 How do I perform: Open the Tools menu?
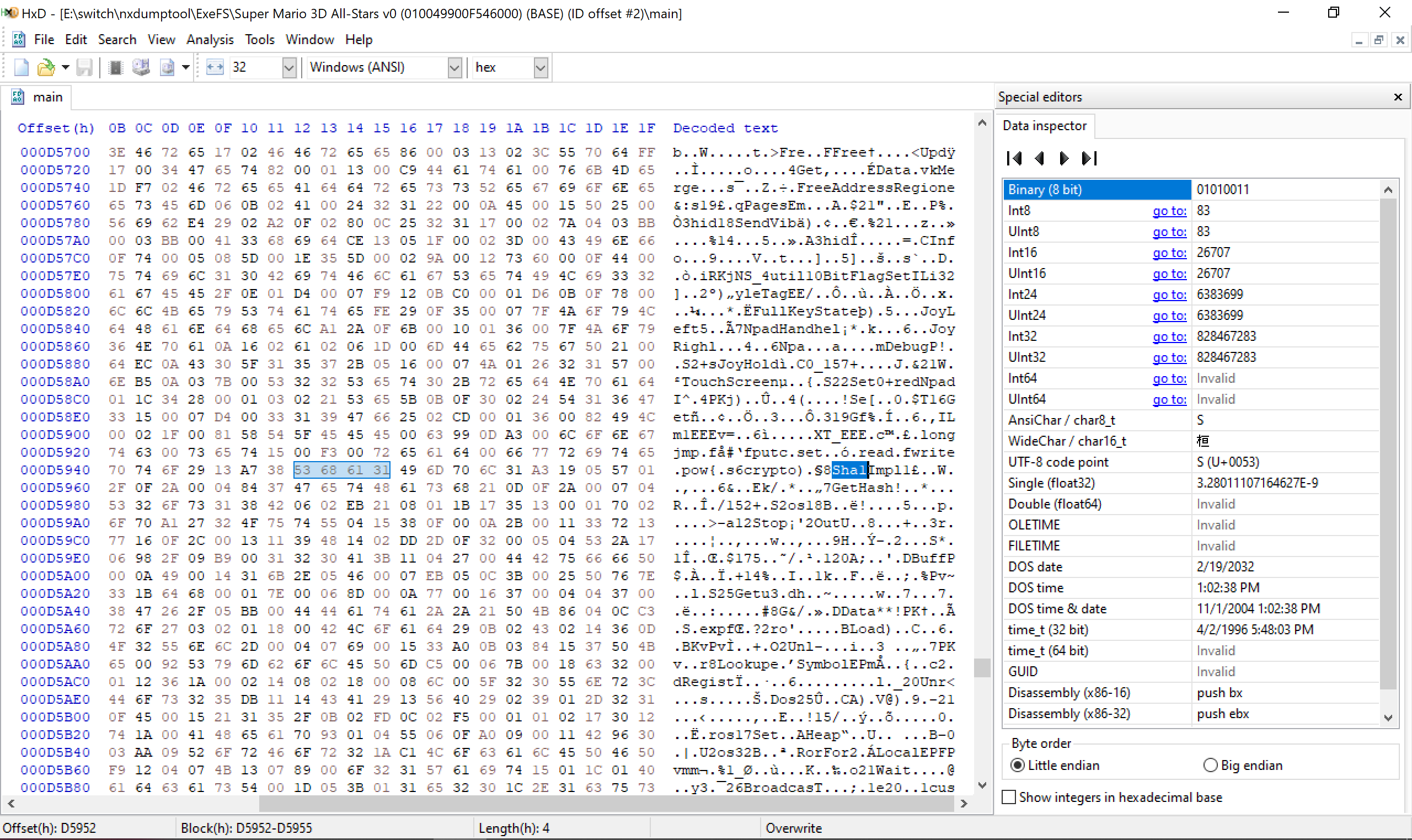coord(260,39)
